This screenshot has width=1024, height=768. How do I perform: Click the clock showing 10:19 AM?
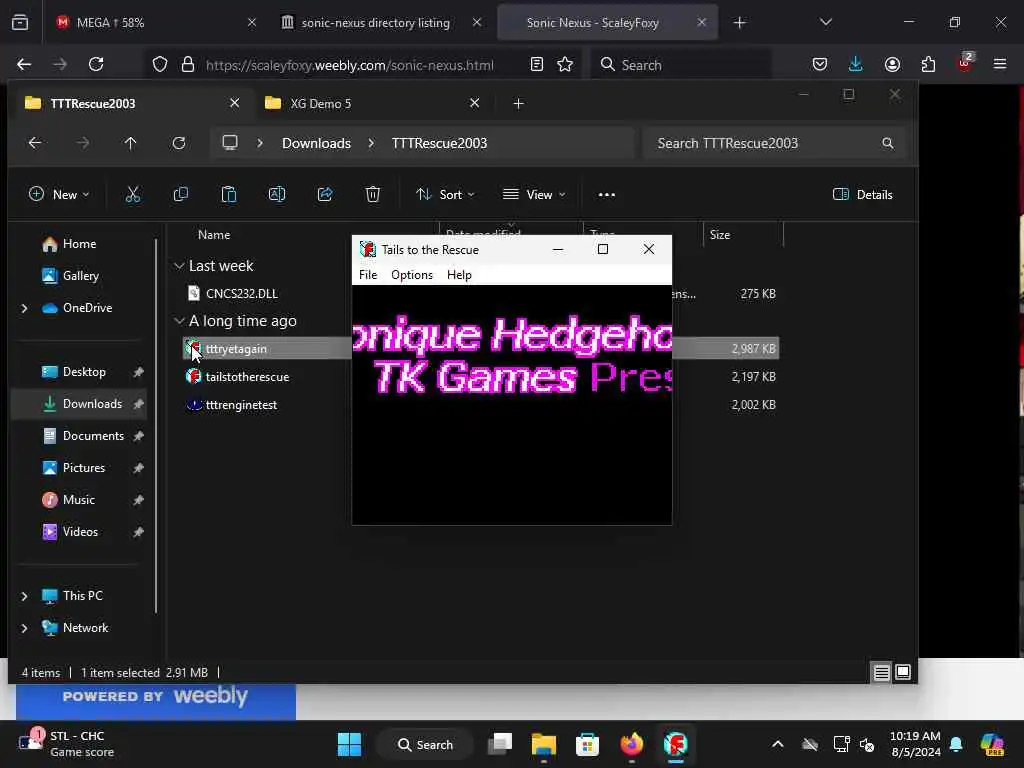pyautogui.click(x=916, y=736)
